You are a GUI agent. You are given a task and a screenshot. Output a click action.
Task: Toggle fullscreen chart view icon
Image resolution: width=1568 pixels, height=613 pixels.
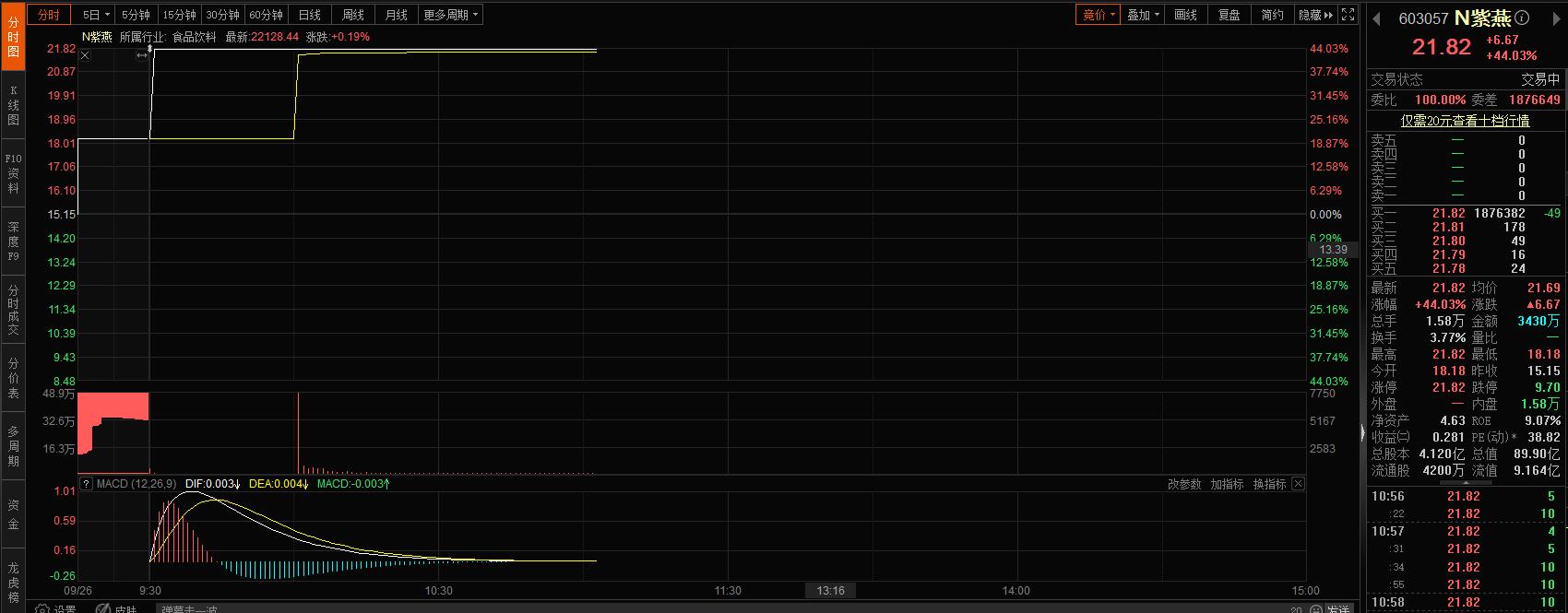[1348, 15]
